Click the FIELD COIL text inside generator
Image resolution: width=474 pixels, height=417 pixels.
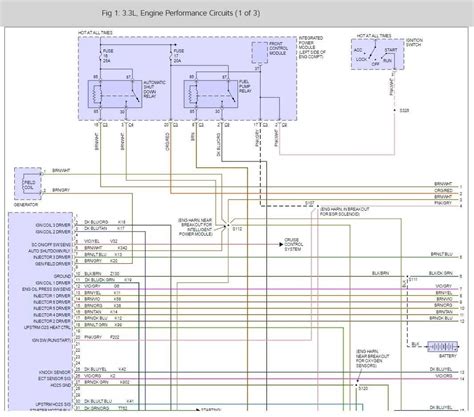coord(29,185)
